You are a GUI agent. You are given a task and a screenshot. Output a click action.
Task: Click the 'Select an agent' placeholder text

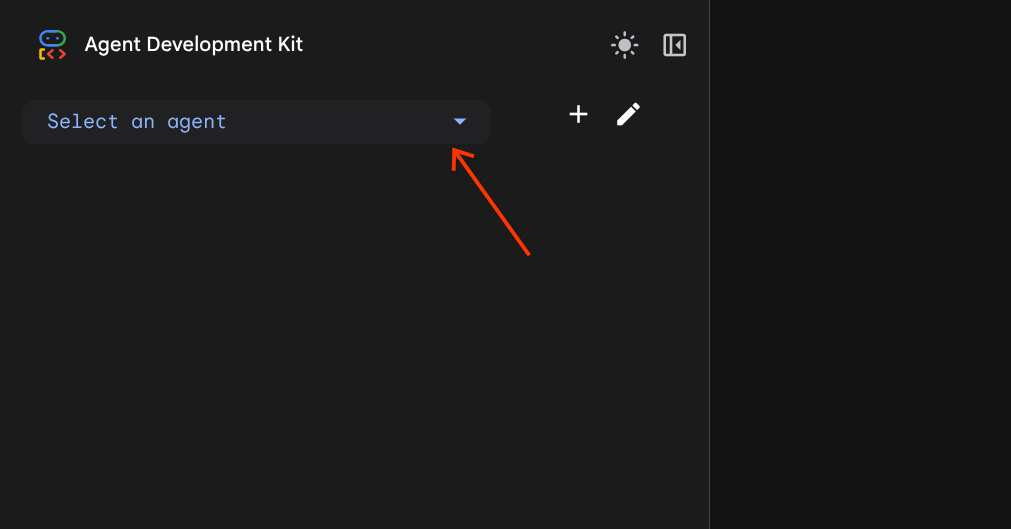[x=137, y=122]
